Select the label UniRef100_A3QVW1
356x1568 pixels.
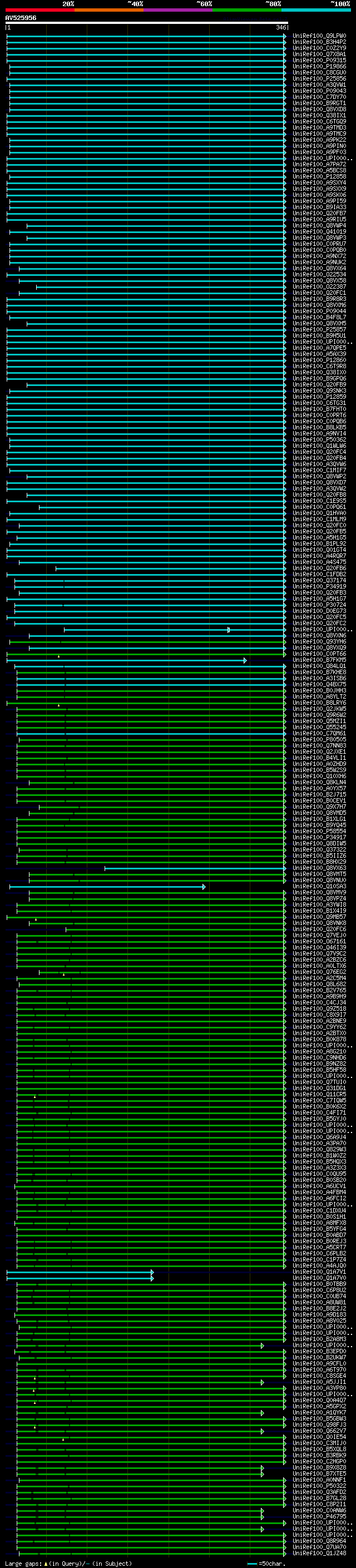[x=319, y=85]
